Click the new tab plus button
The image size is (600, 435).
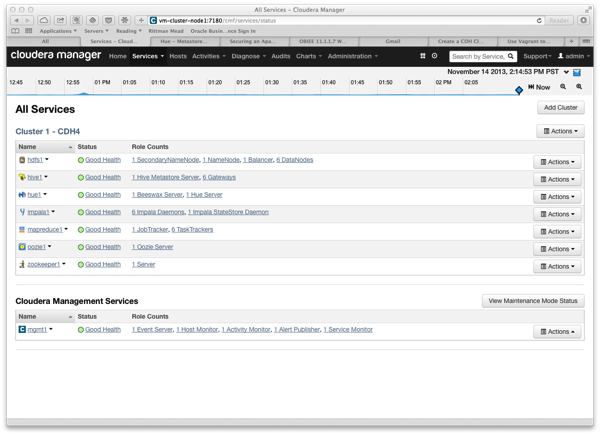point(571,41)
